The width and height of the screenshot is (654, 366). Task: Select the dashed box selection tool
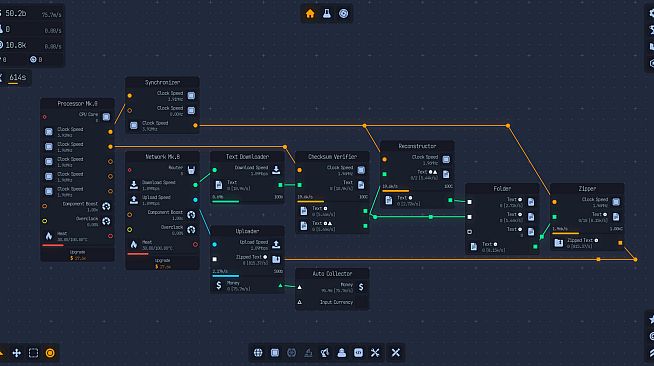pos(33,353)
